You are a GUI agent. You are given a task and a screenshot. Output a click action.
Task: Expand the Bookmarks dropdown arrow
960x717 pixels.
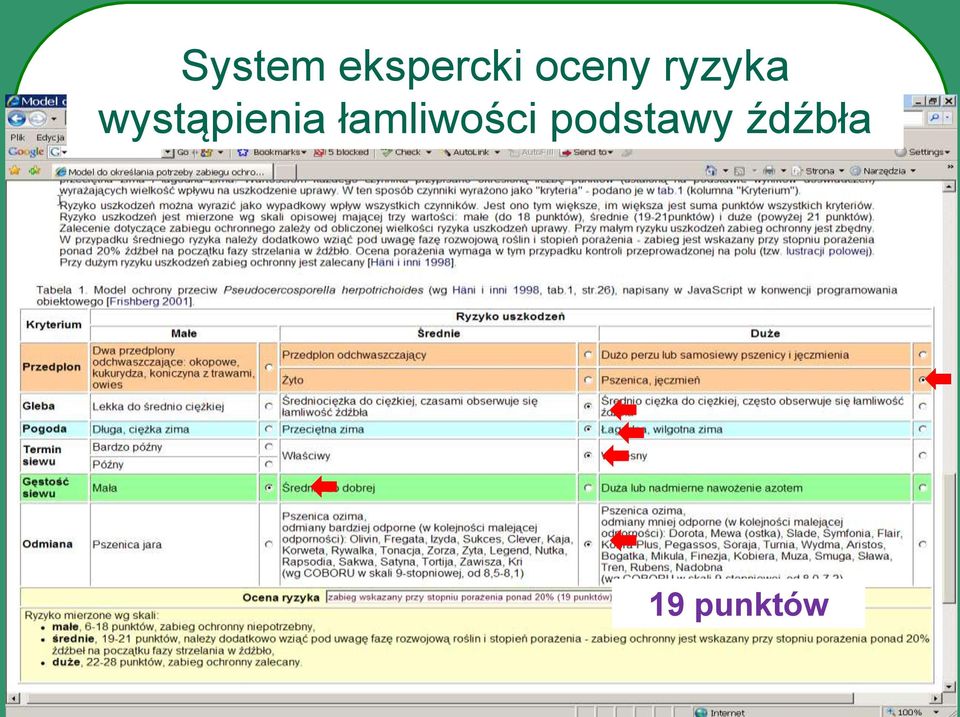[304, 152]
